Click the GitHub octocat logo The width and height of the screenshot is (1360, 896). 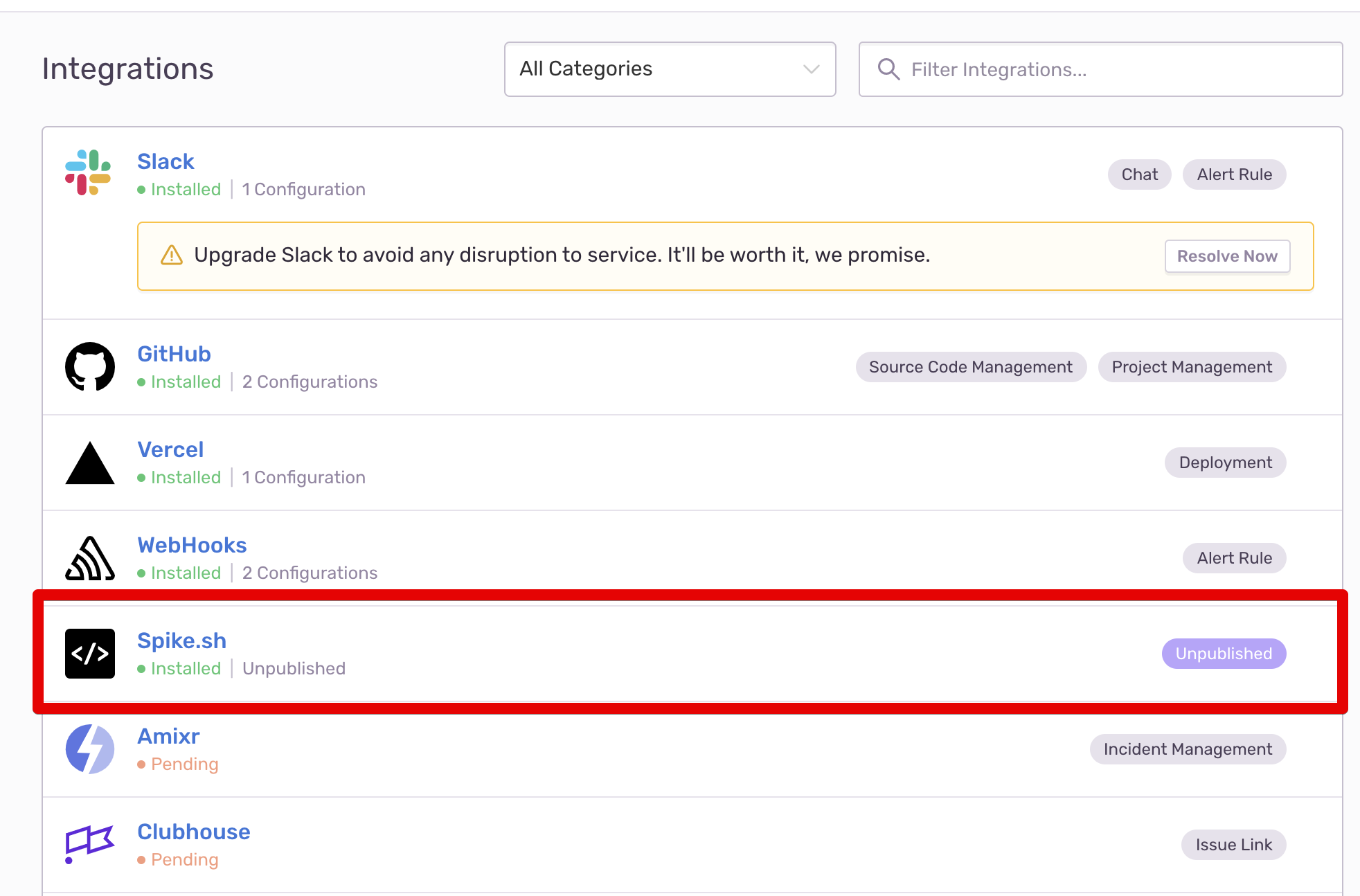point(90,366)
